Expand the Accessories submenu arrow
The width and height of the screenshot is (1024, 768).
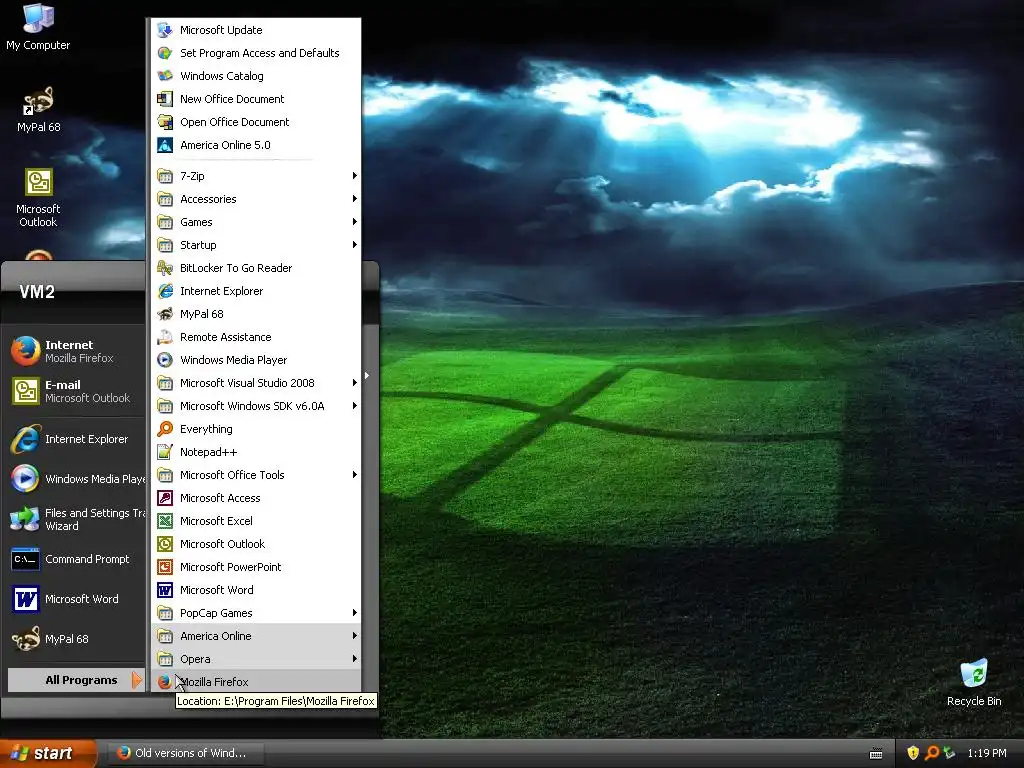click(x=355, y=199)
